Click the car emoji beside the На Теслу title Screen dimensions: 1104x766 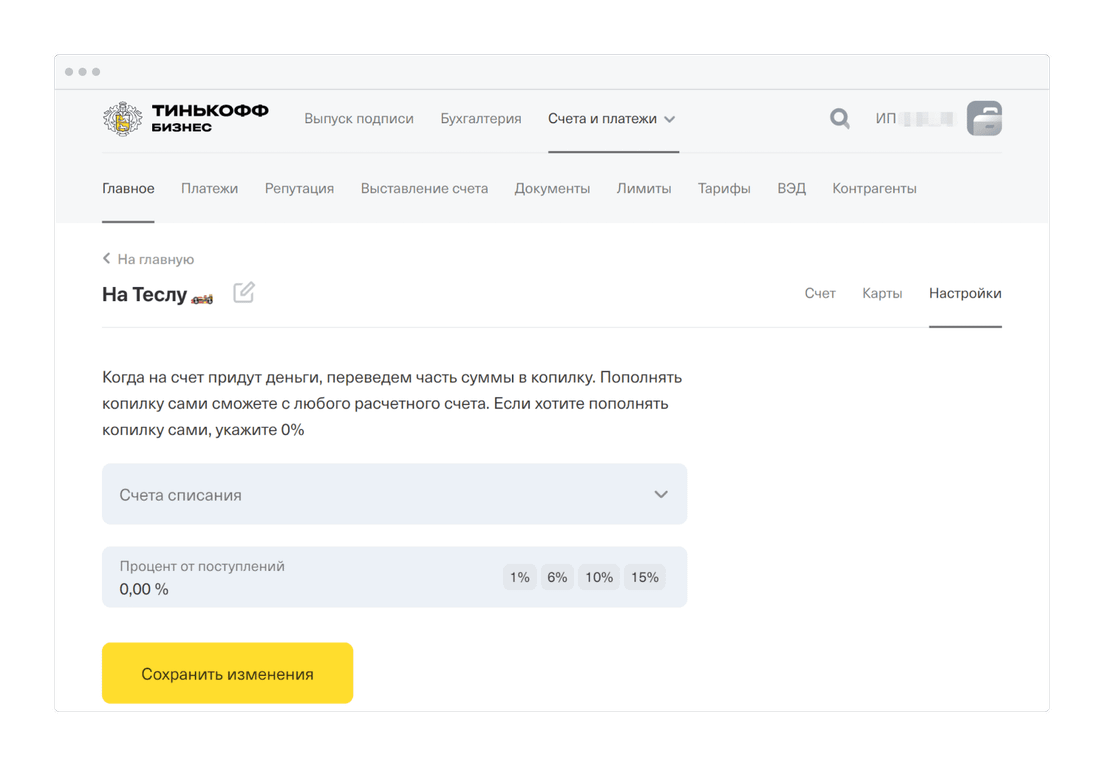tap(202, 299)
